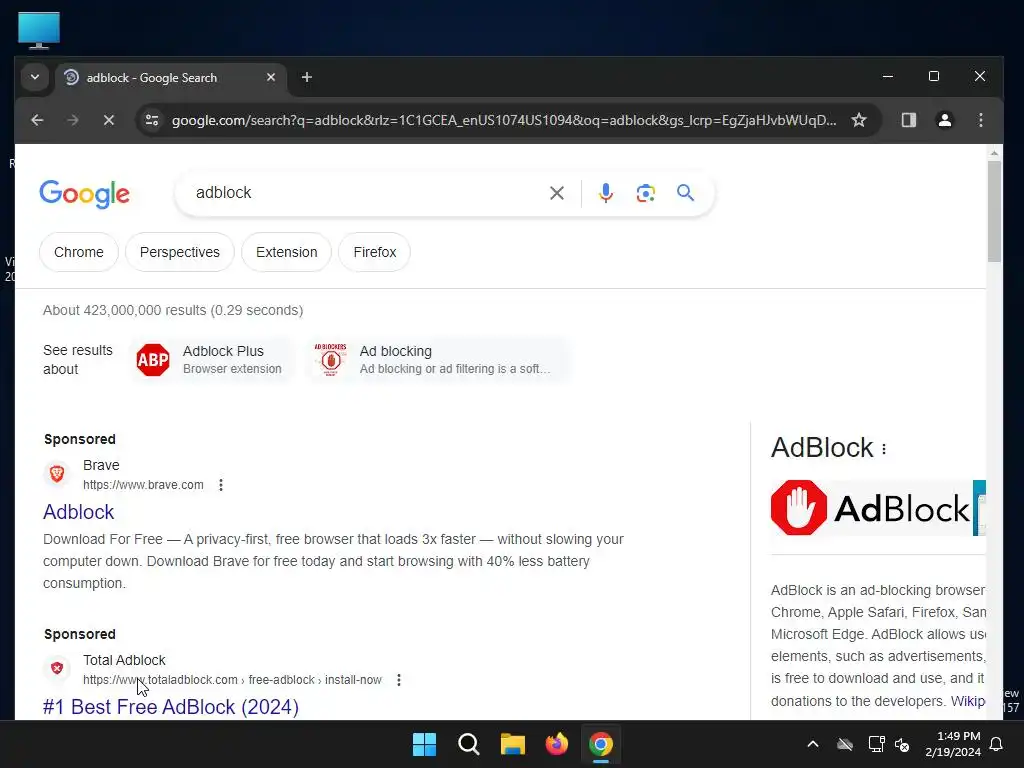Click the Ad blockers thumbnail image

click(x=330, y=360)
